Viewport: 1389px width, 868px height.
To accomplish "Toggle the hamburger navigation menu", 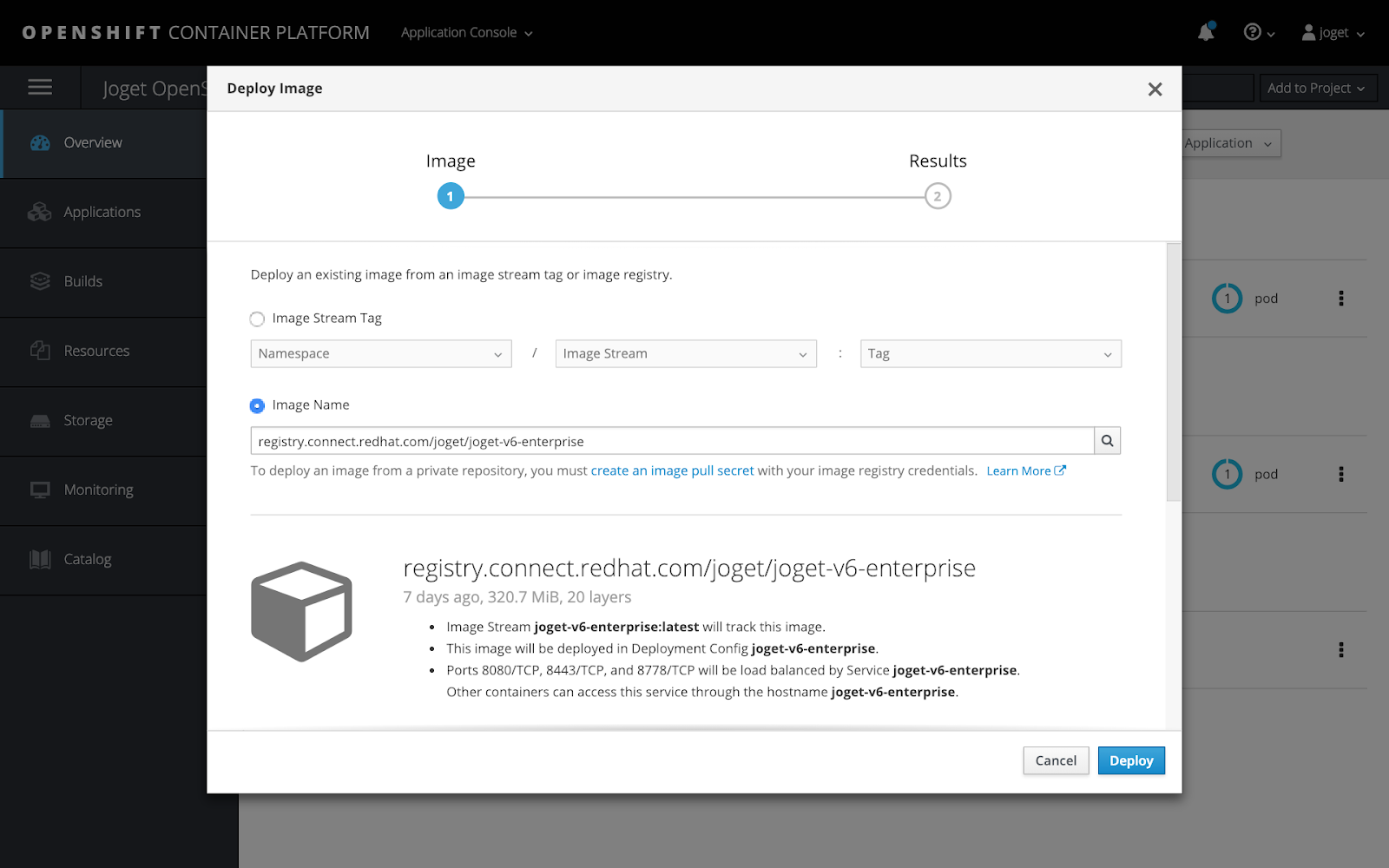I will click(40, 87).
